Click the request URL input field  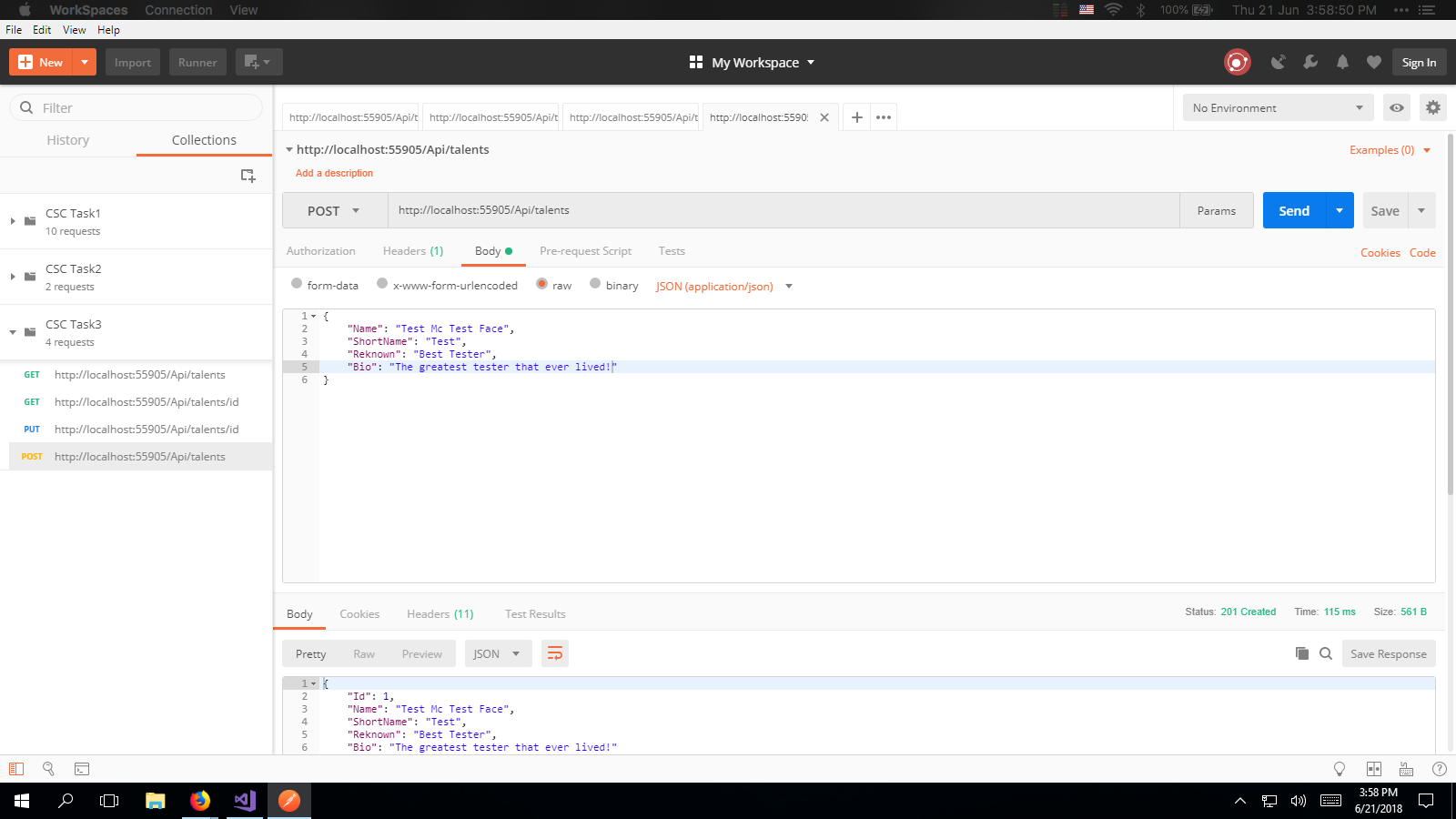coord(783,210)
